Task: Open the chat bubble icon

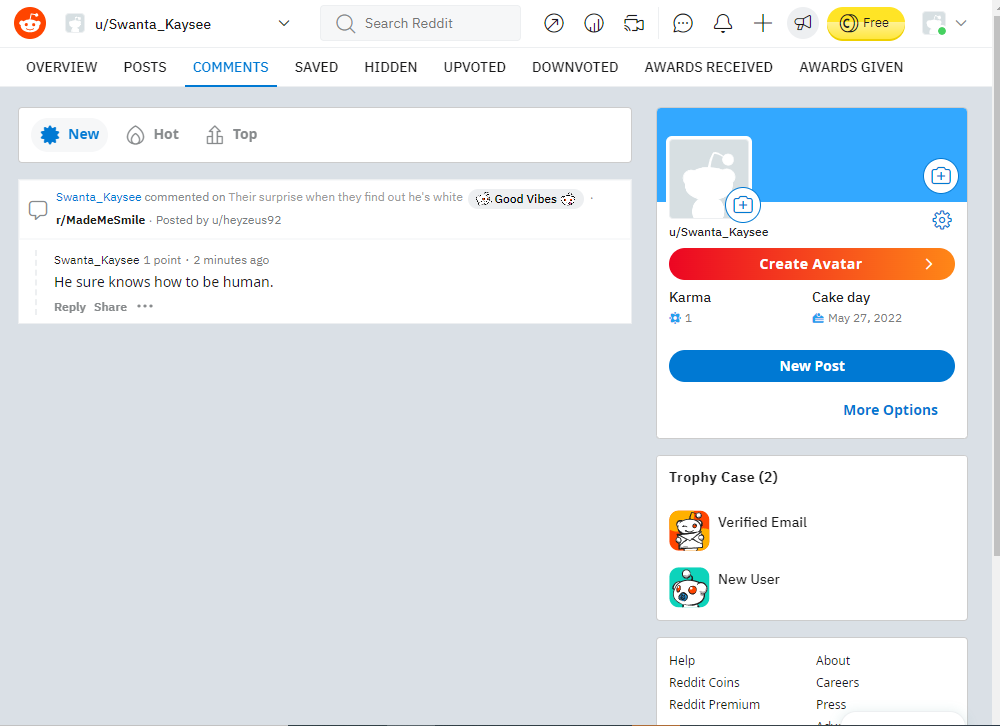Action: tap(683, 23)
